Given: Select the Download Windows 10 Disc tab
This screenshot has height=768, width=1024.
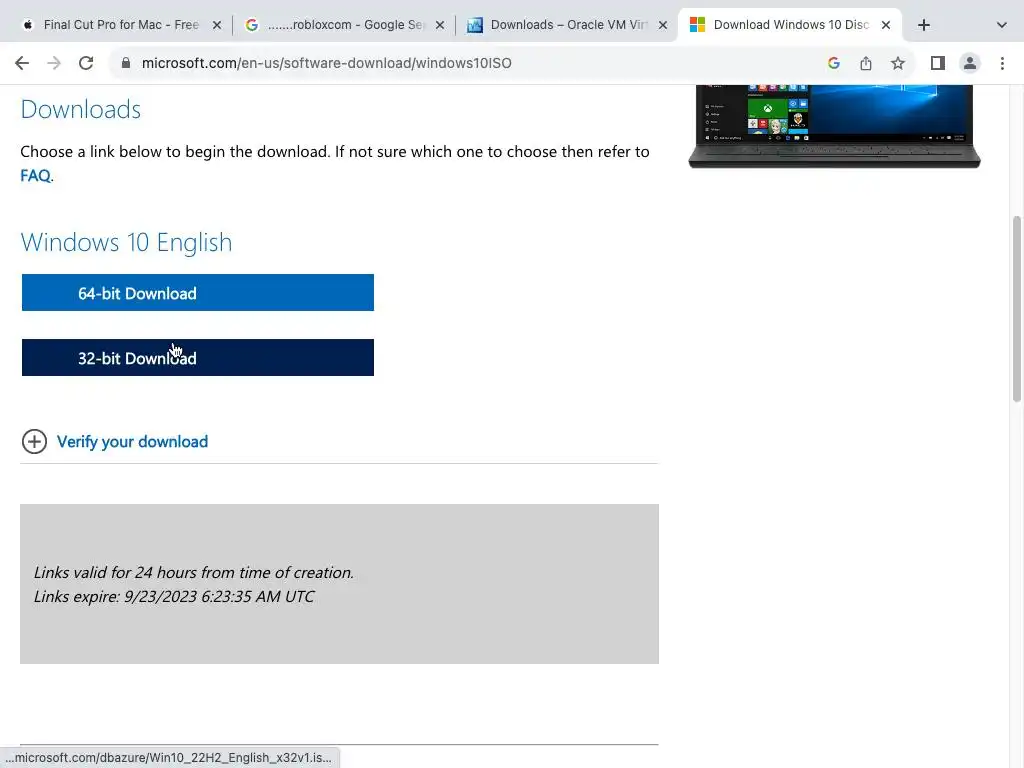Looking at the screenshot, I should point(791,25).
